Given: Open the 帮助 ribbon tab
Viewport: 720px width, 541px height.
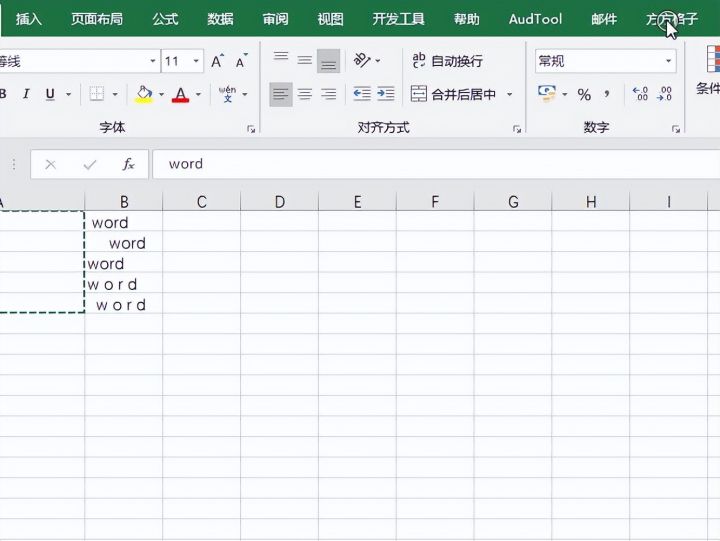Looking at the screenshot, I should click(467, 19).
